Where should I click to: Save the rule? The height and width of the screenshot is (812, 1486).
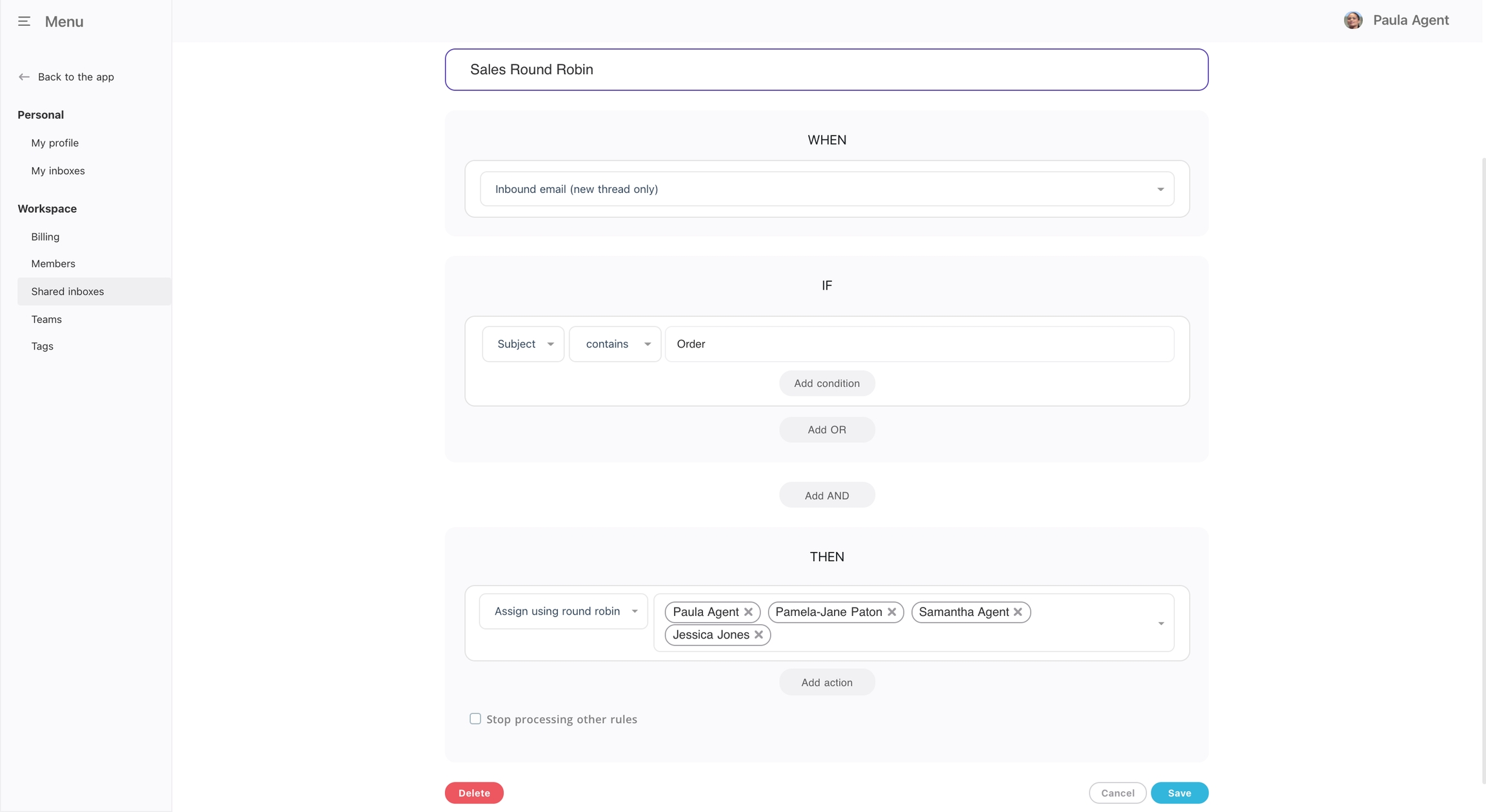tap(1179, 793)
